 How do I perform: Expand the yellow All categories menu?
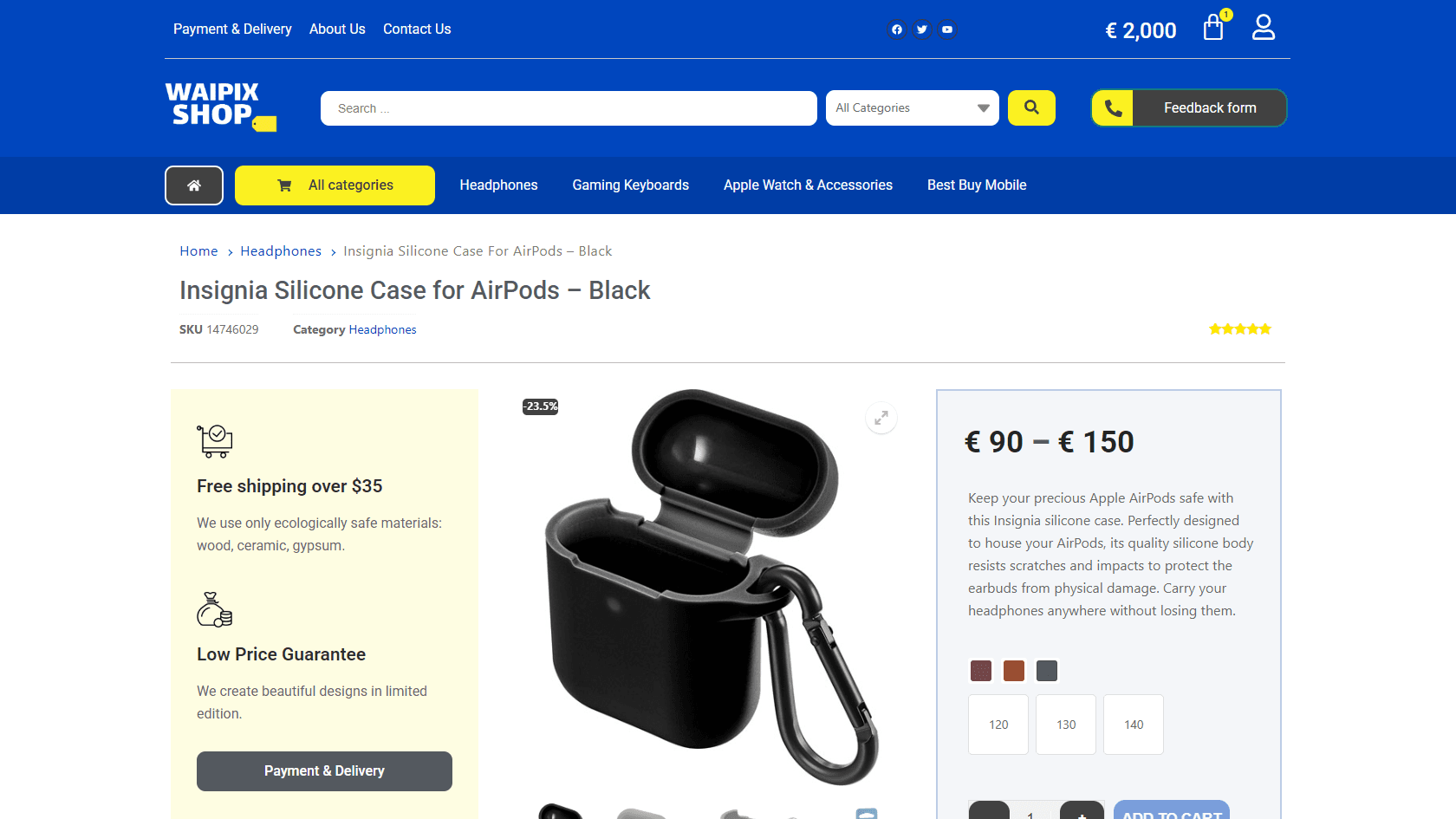pos(335,185)
